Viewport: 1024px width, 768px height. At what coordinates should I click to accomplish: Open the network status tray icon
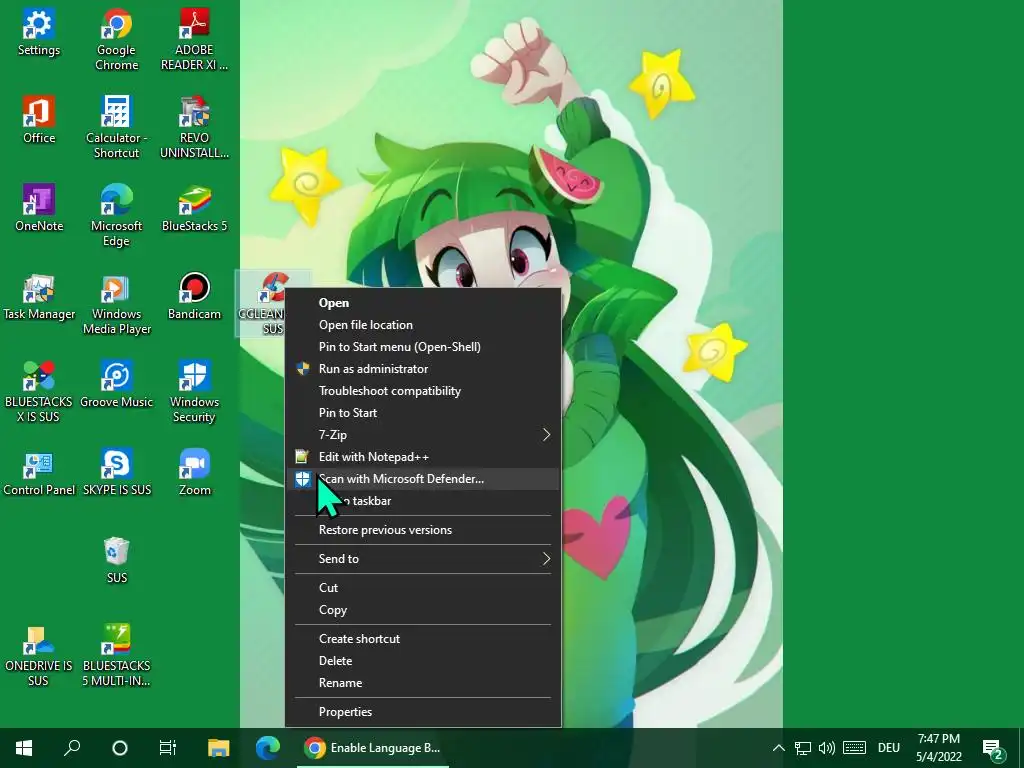pos(803,748)
